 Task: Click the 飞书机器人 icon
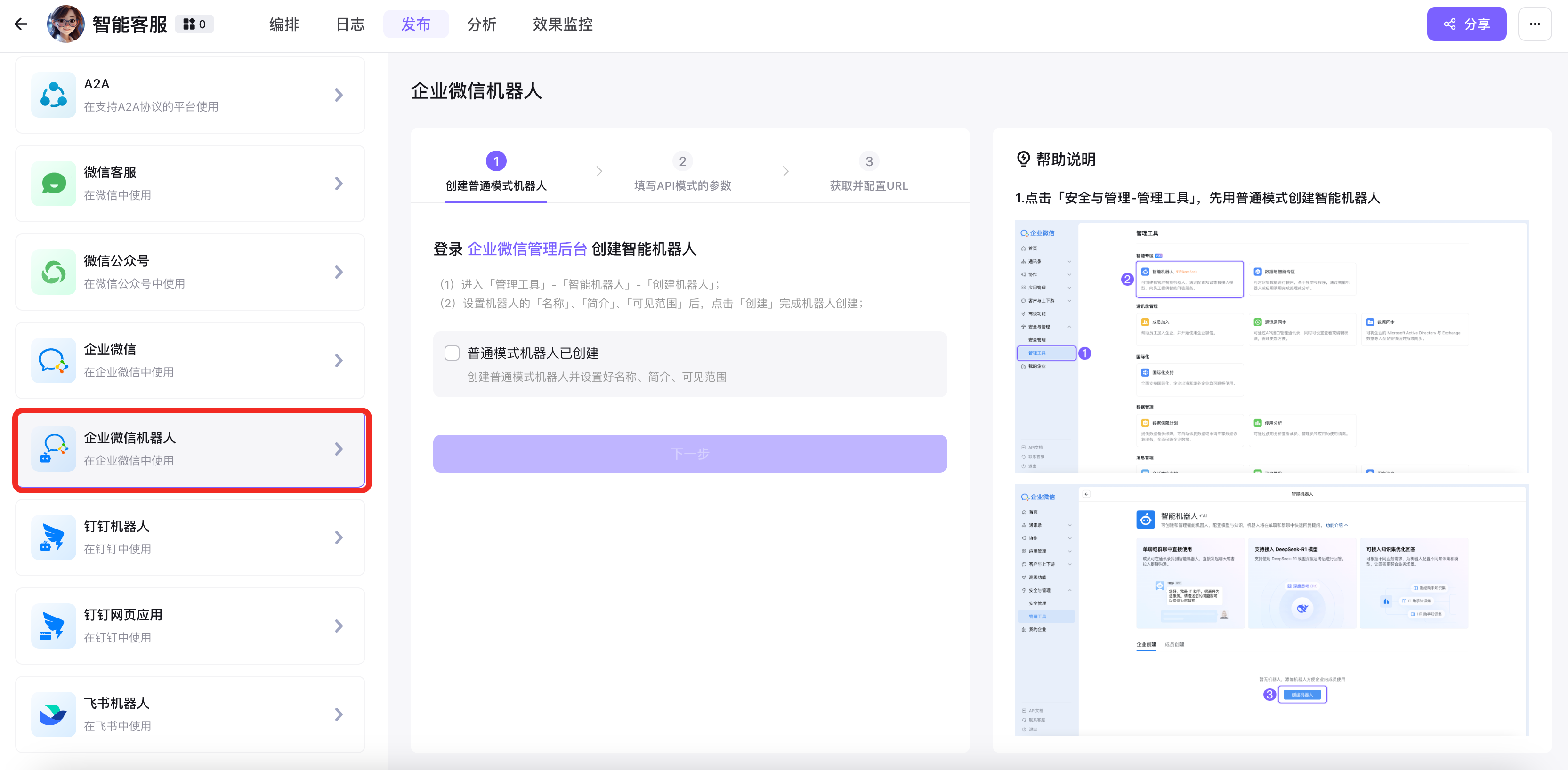[x=54, y=714]
